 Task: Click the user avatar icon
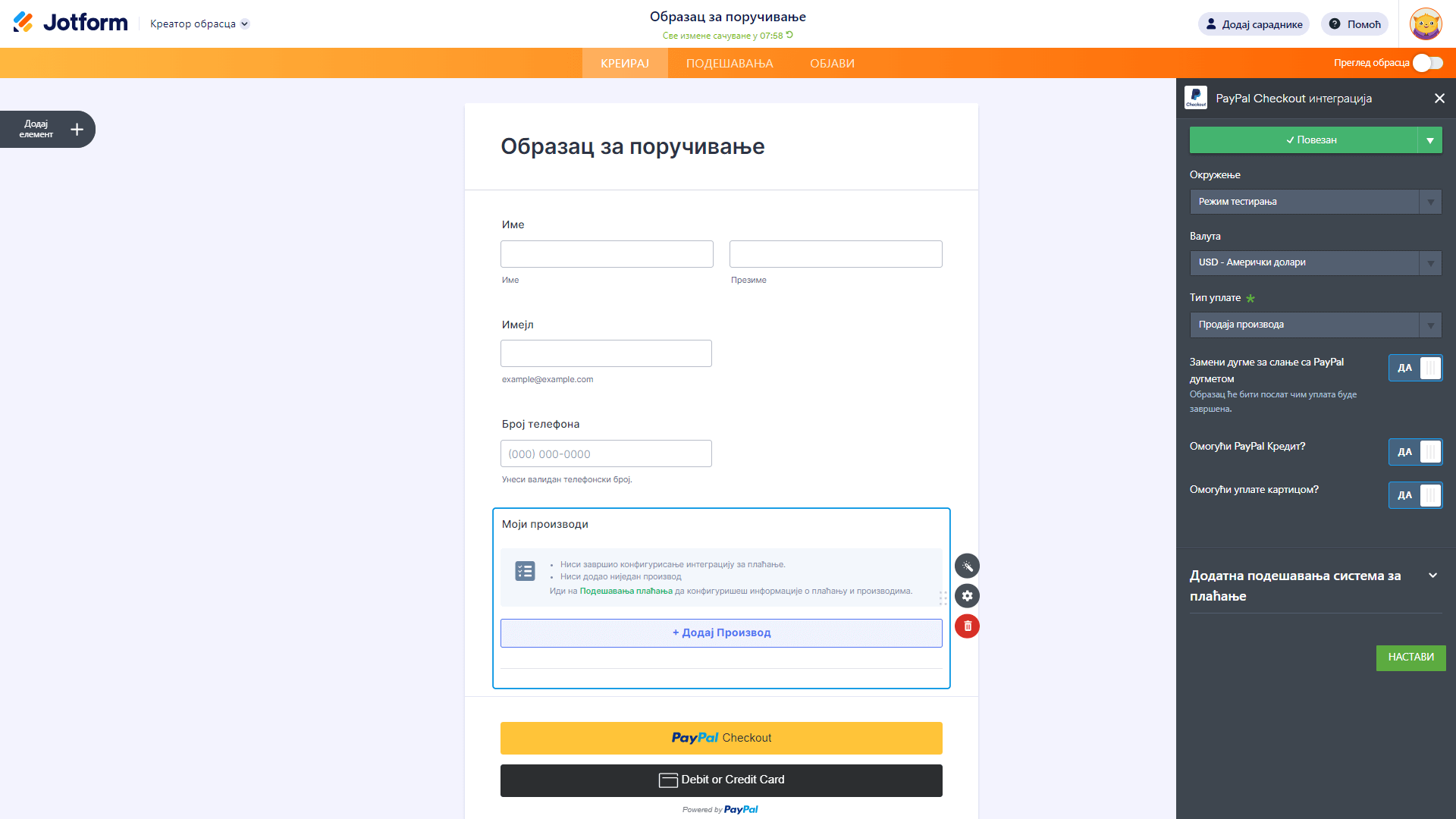(1425, 24)
